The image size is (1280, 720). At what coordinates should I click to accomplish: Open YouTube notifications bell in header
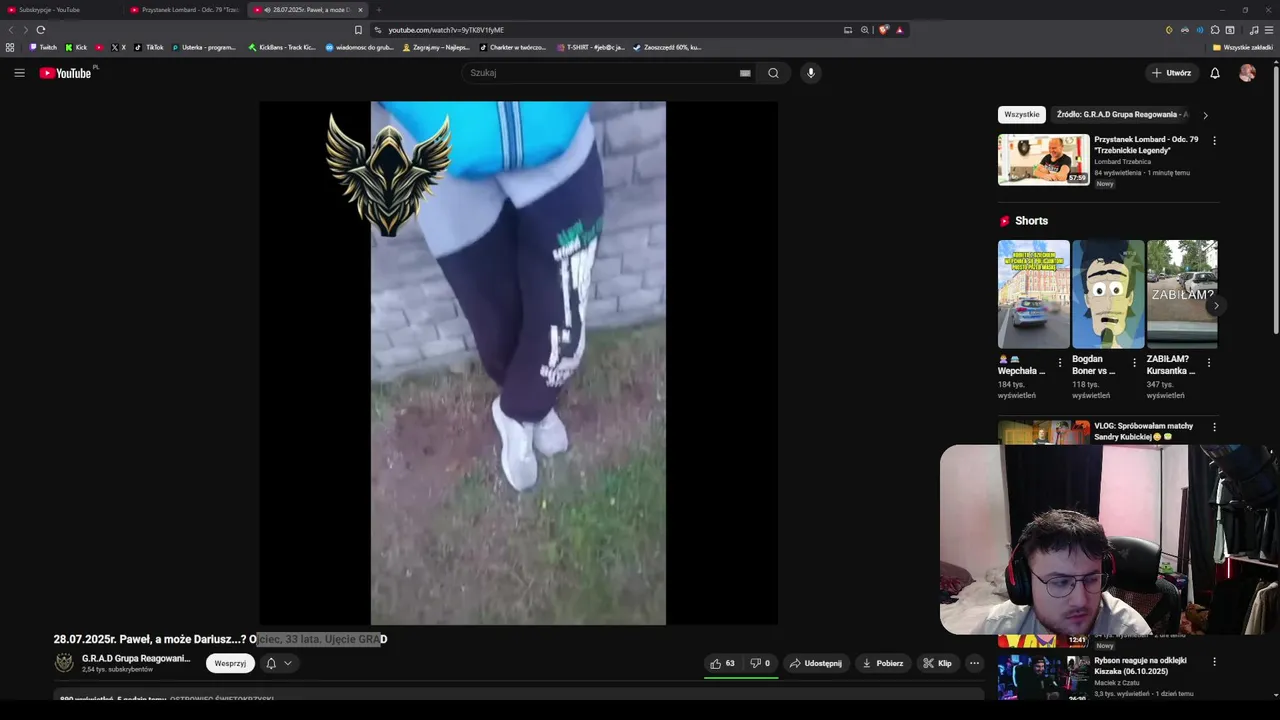tap(1215, 73)
